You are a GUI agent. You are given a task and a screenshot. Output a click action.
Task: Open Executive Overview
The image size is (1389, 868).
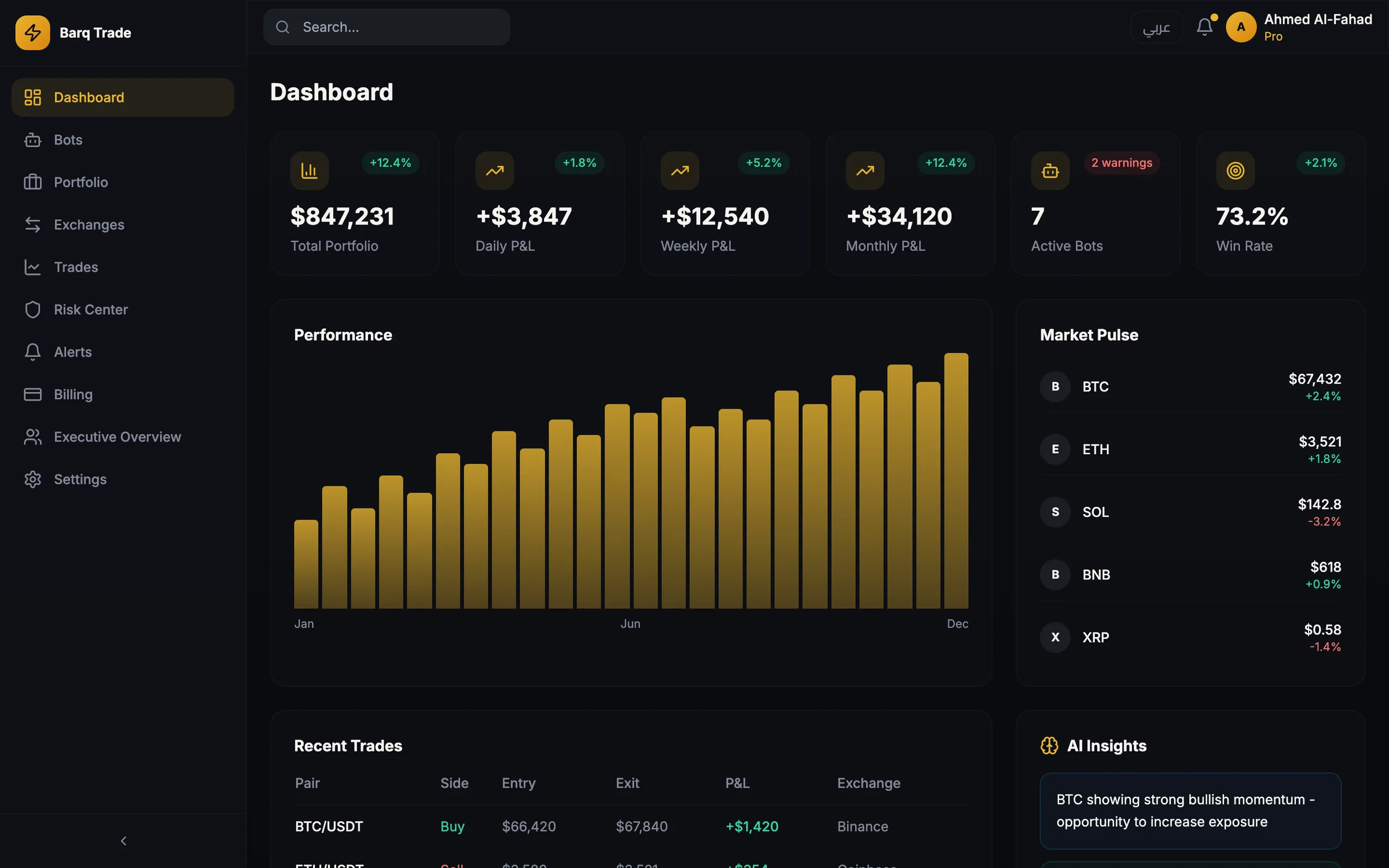123,437
